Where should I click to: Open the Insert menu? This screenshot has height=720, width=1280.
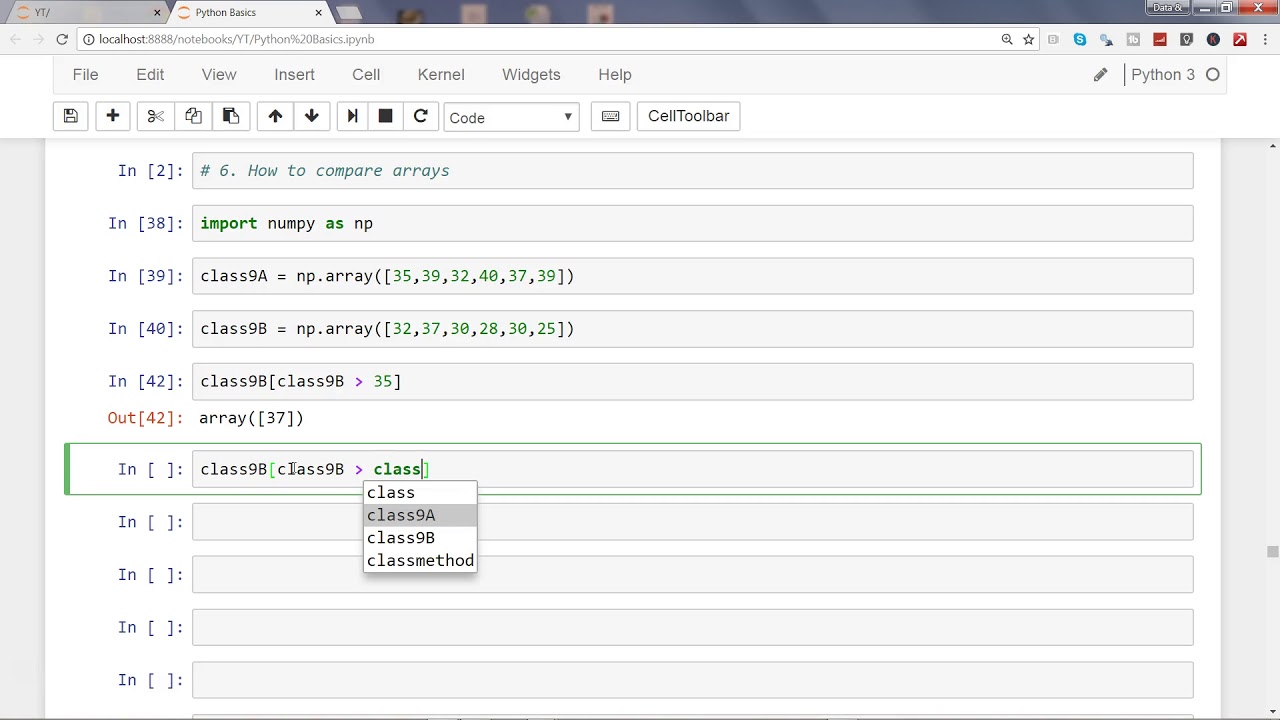pos(294,74)
